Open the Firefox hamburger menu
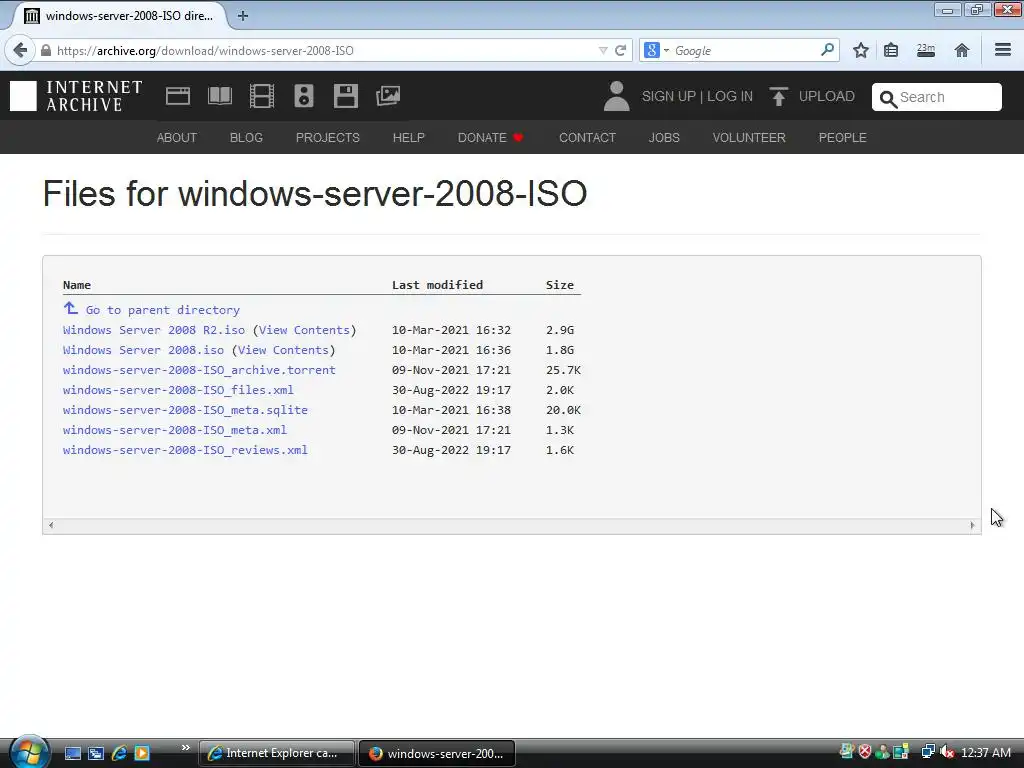Screen dimensions: 1024x768 point(1003,50)
